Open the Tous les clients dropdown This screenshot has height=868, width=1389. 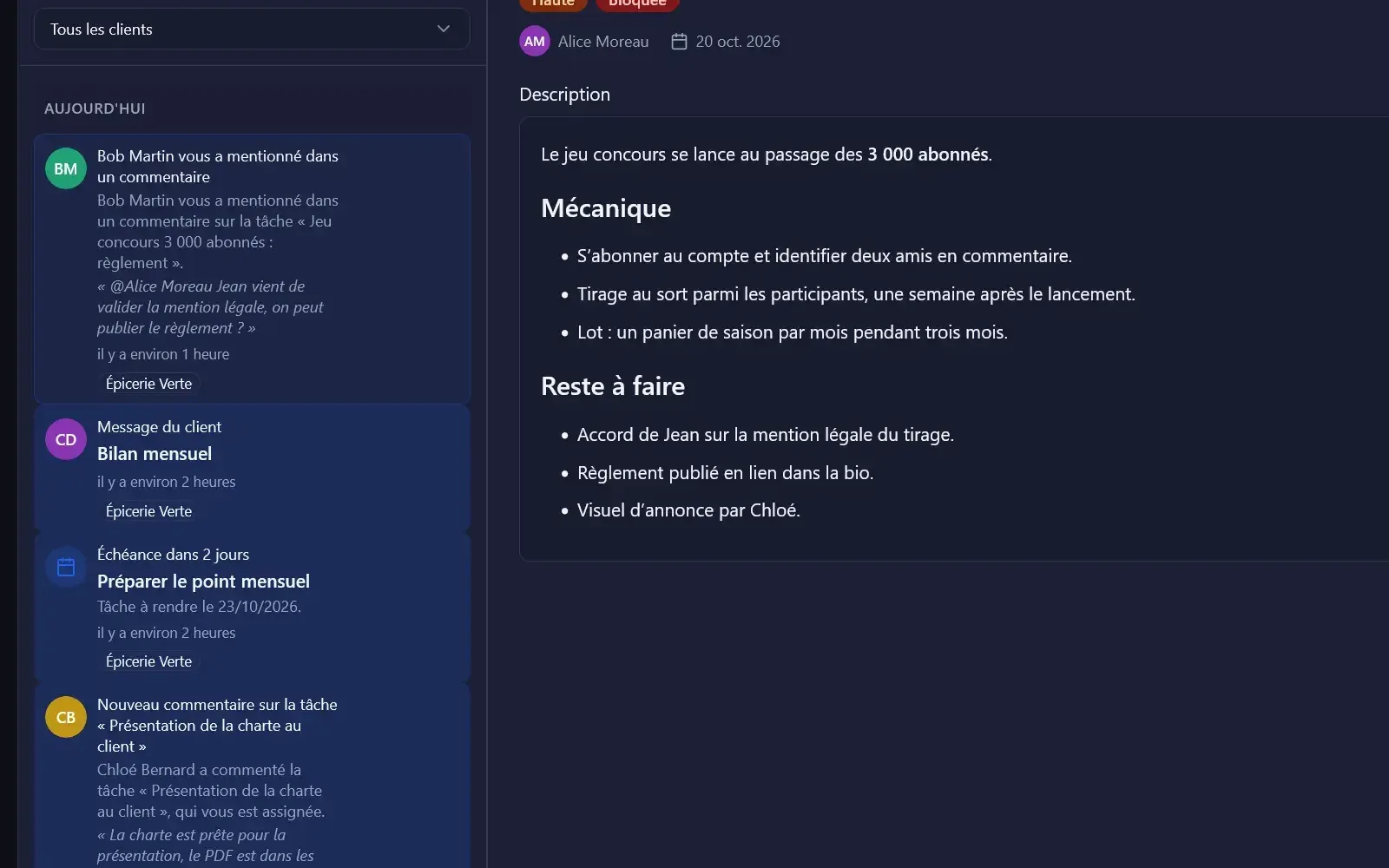point(252,29)
